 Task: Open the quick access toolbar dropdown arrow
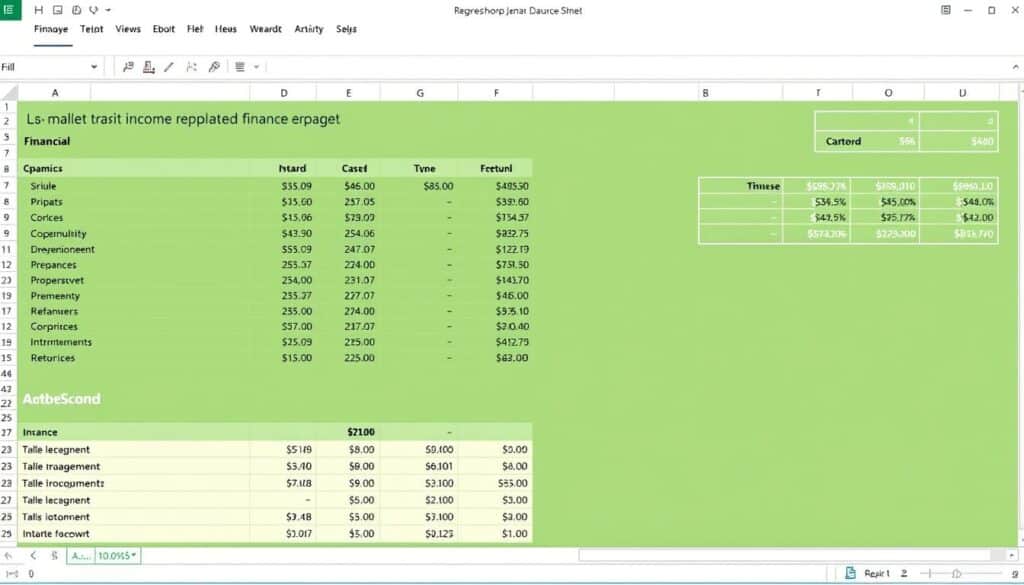tap(108, 10)
